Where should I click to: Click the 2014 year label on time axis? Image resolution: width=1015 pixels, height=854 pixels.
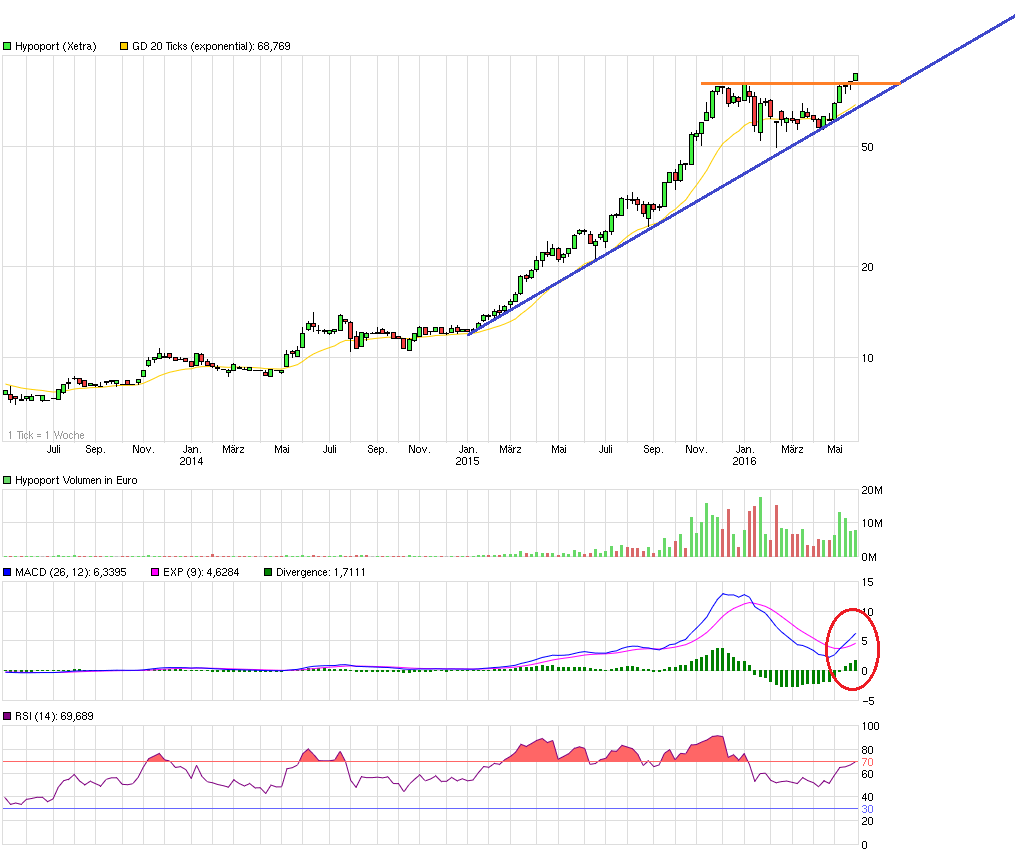pyautogui.click(x=191, y=461)
